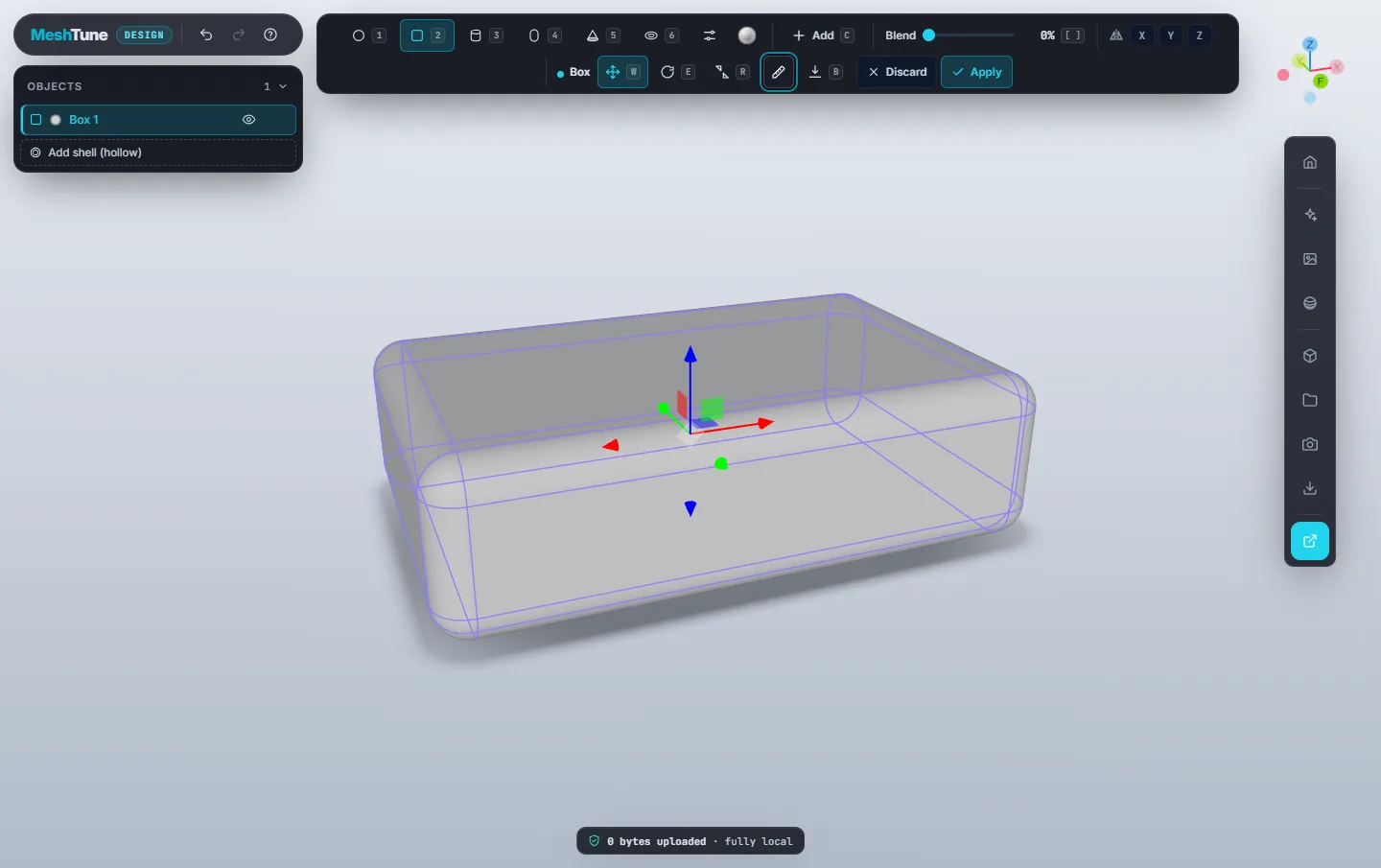
Task: Pick the capsule primitive tool
Action: click(x=544, y=35)
